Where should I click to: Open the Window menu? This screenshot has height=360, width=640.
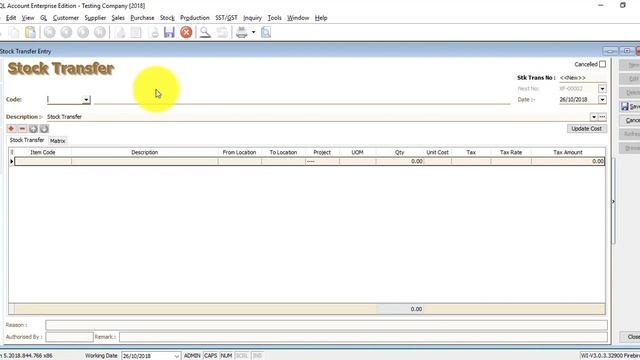point(298,18)
